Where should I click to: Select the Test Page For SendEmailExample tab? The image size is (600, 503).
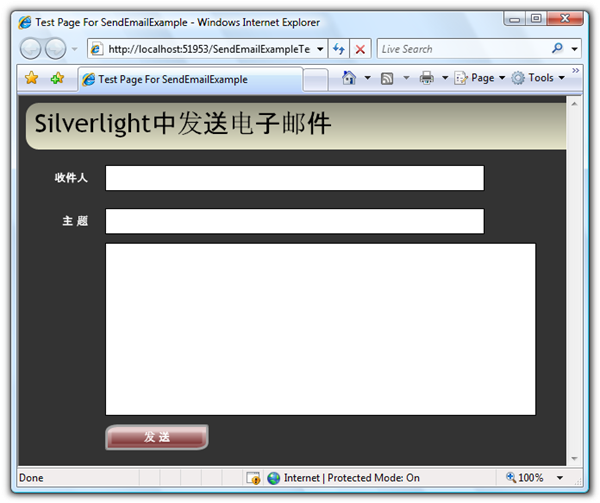pyautogui.click(x=191, y=79)
